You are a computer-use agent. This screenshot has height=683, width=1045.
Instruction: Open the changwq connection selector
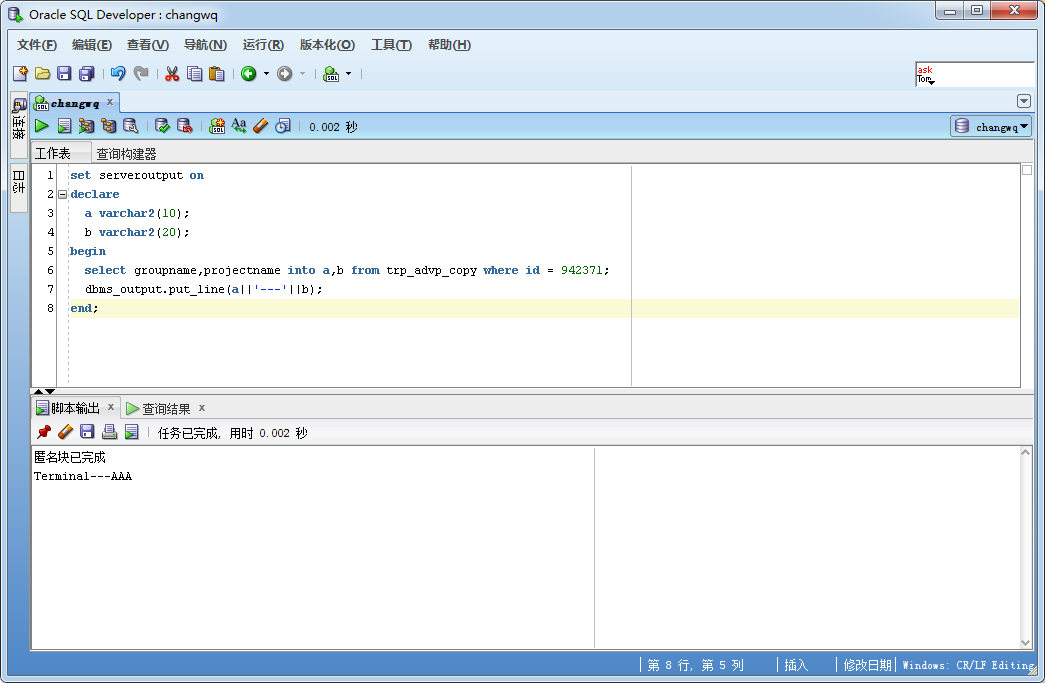pyautogui.click(x=991, y=126)
